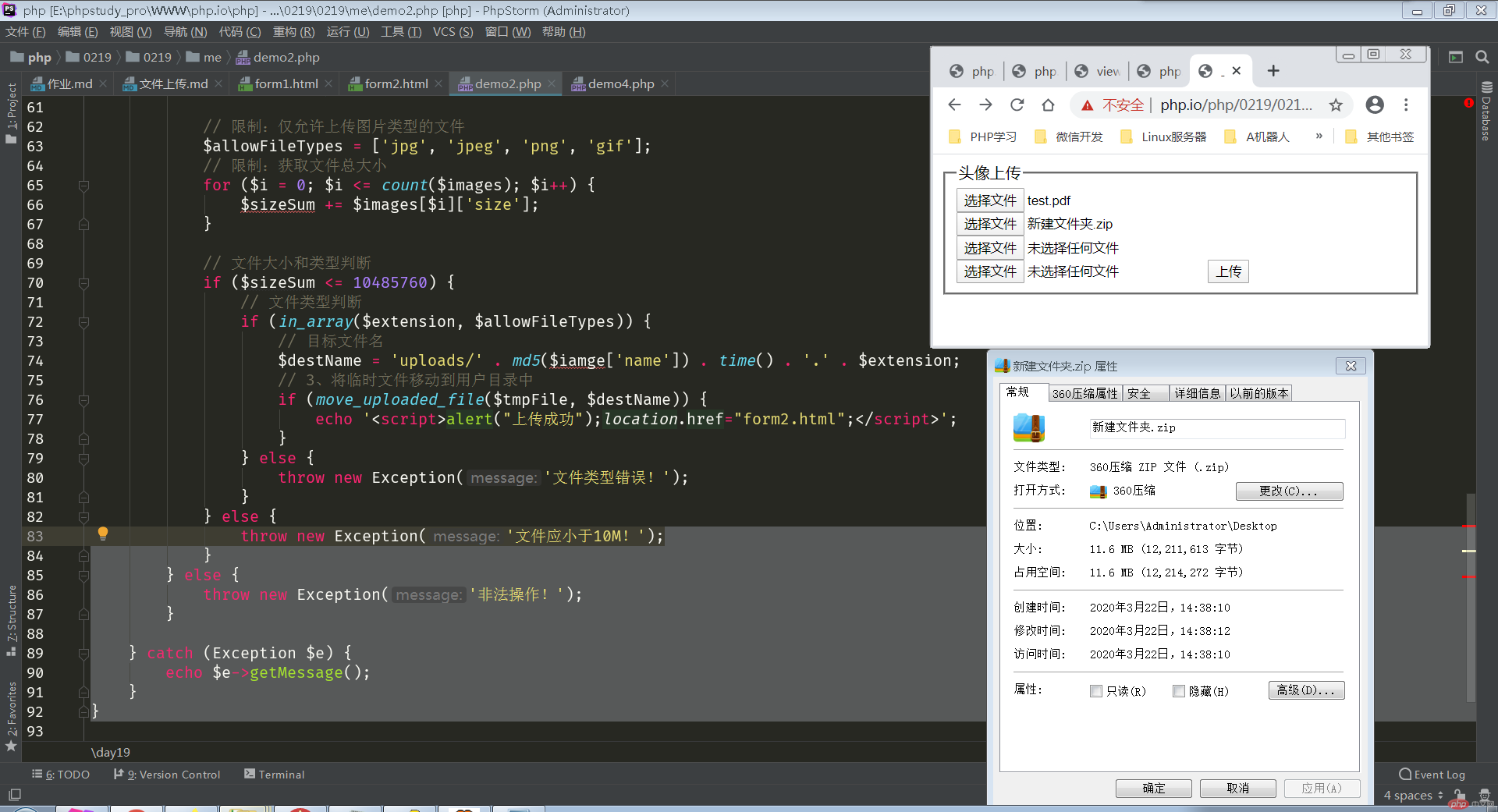Confirm with the 确定 button
1498x812 pixels.
click(x=1153, y=788)
